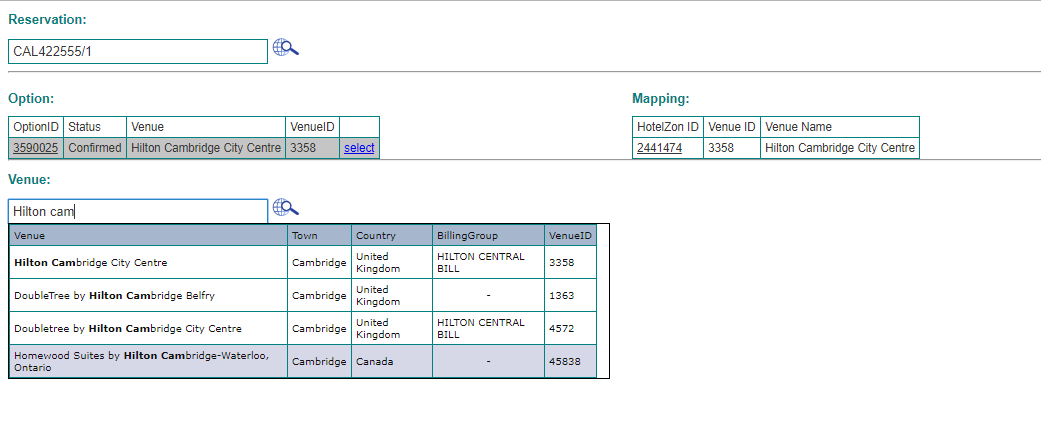Click Venue cell in Option table row
This screenshot has height=439, width=1041.
tap(206, 148)
